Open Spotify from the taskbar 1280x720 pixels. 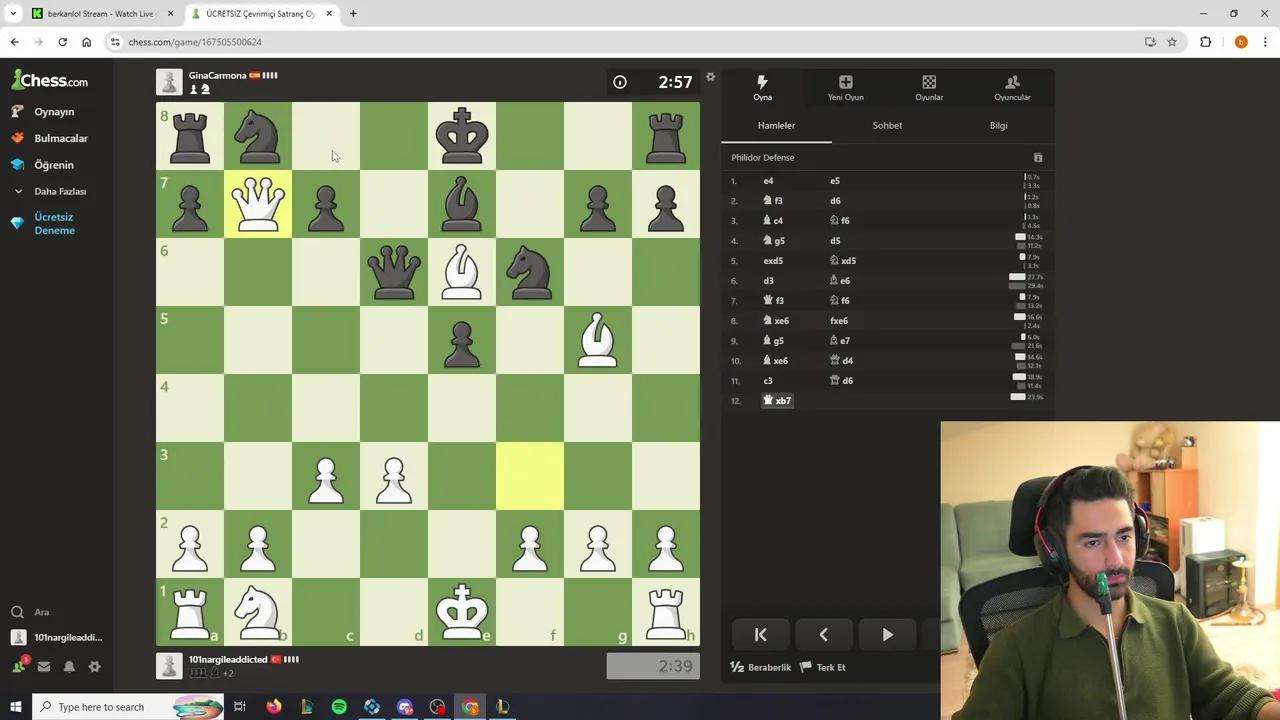point(339,707)
